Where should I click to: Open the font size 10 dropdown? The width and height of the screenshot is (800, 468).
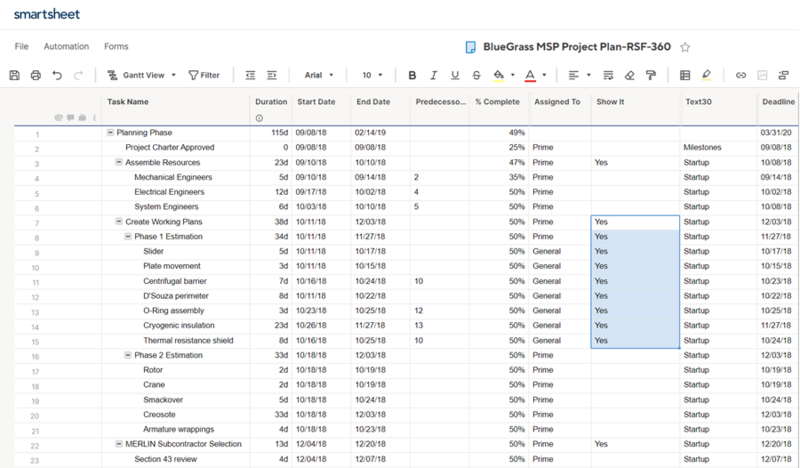[x=372, y=75]
